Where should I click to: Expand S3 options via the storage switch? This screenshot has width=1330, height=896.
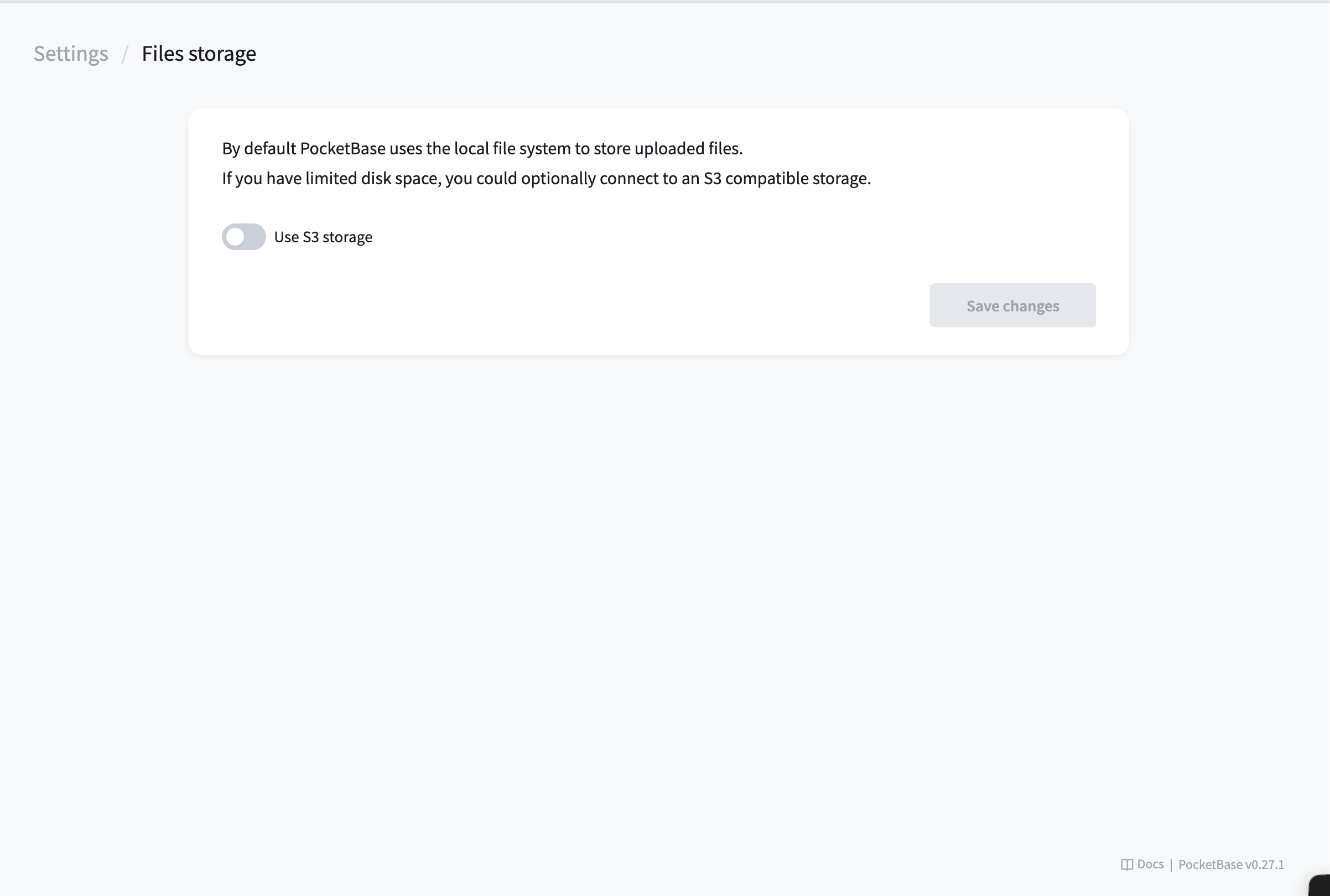243,236
